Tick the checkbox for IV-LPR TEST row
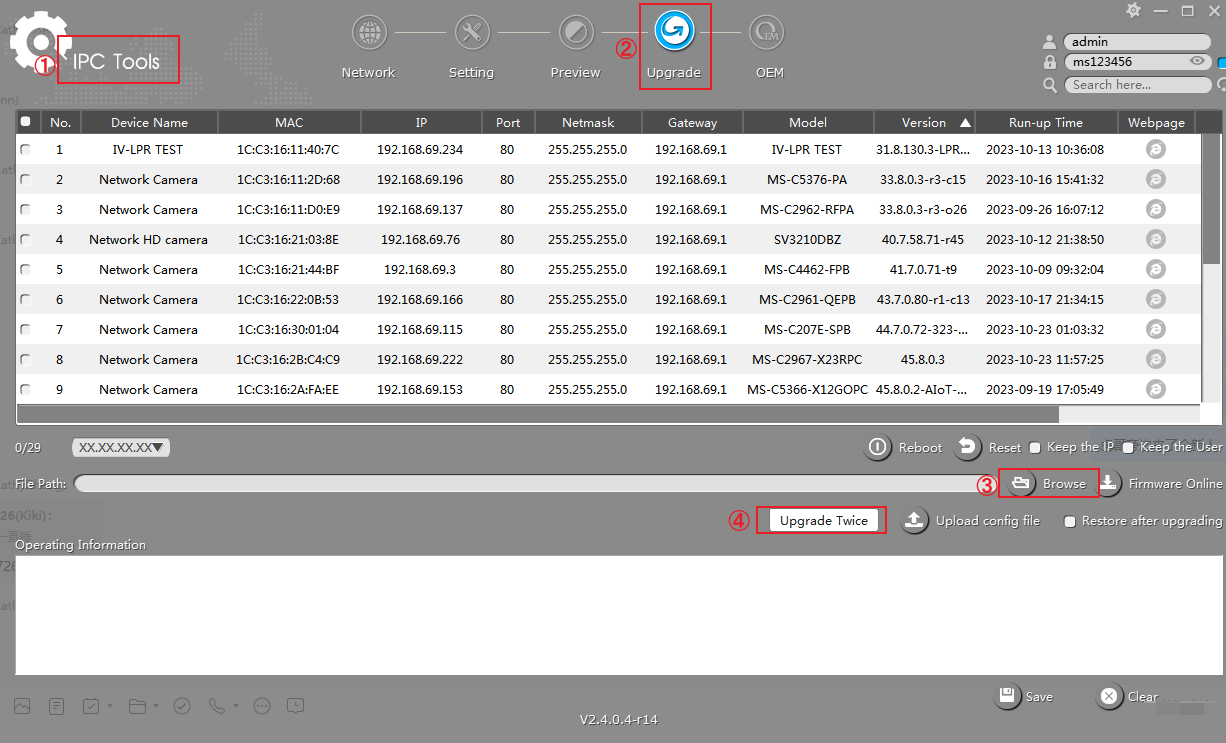Image resolution: width=1226 pixels, height=743 pixels. [x=25, y=149]
